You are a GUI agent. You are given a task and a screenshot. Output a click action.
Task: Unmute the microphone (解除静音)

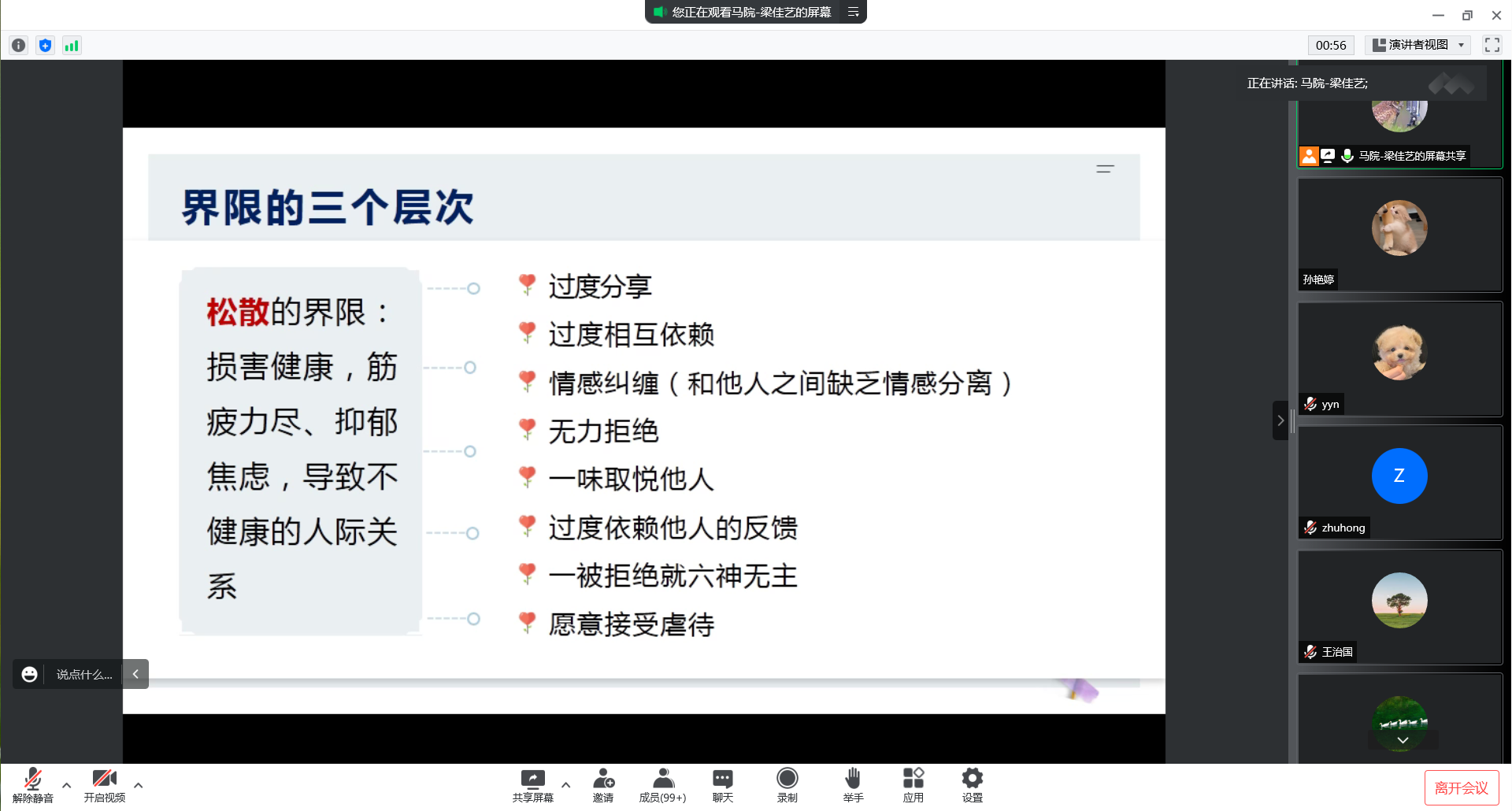[x=32, y=784]
